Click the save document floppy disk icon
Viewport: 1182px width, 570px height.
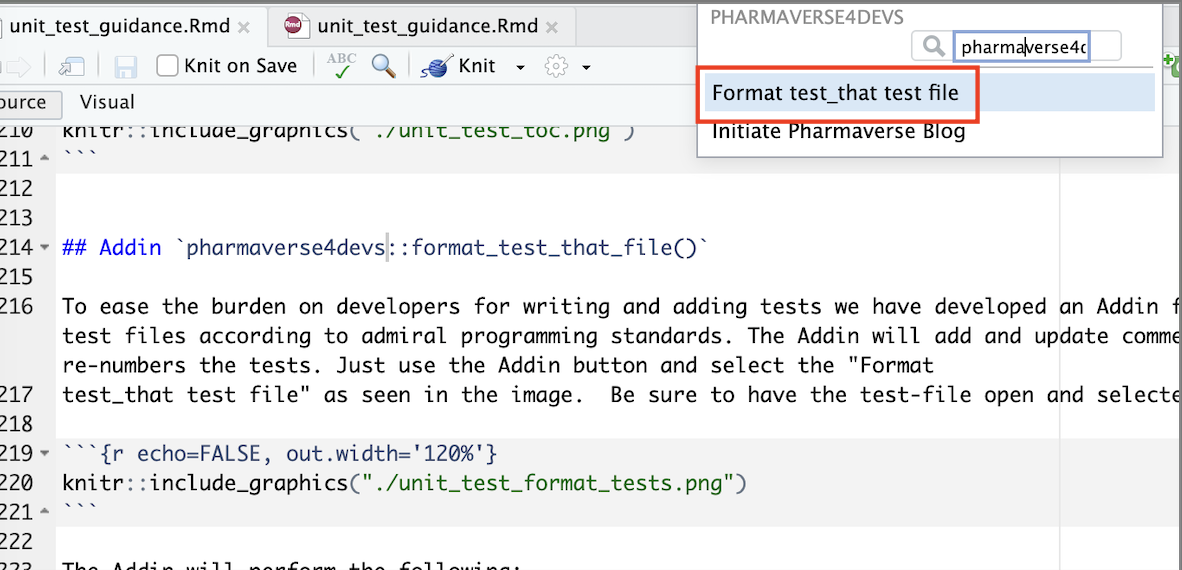click(x=126, y=67)
